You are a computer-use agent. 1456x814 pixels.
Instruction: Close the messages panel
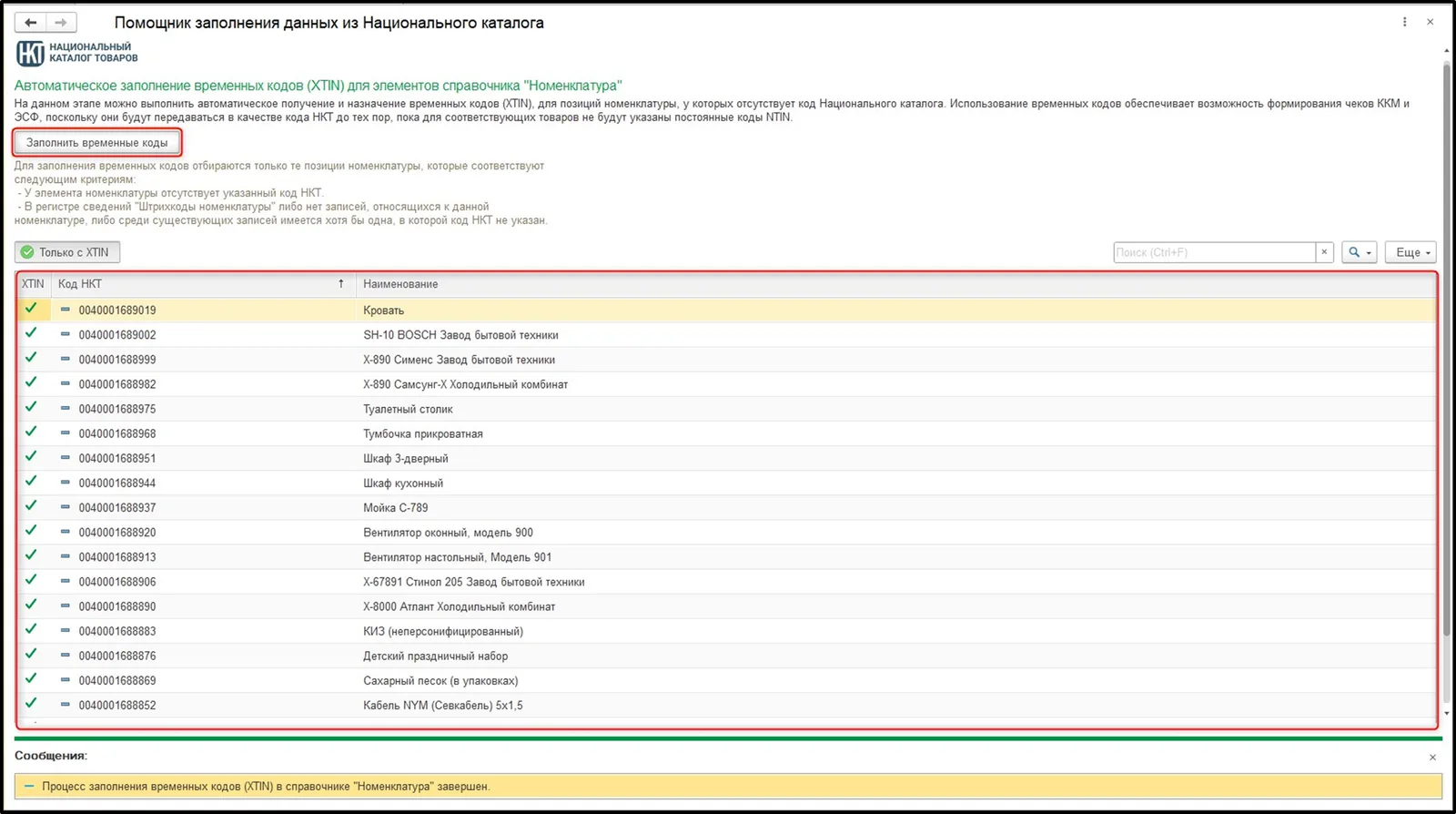(x=1432, y=757)
